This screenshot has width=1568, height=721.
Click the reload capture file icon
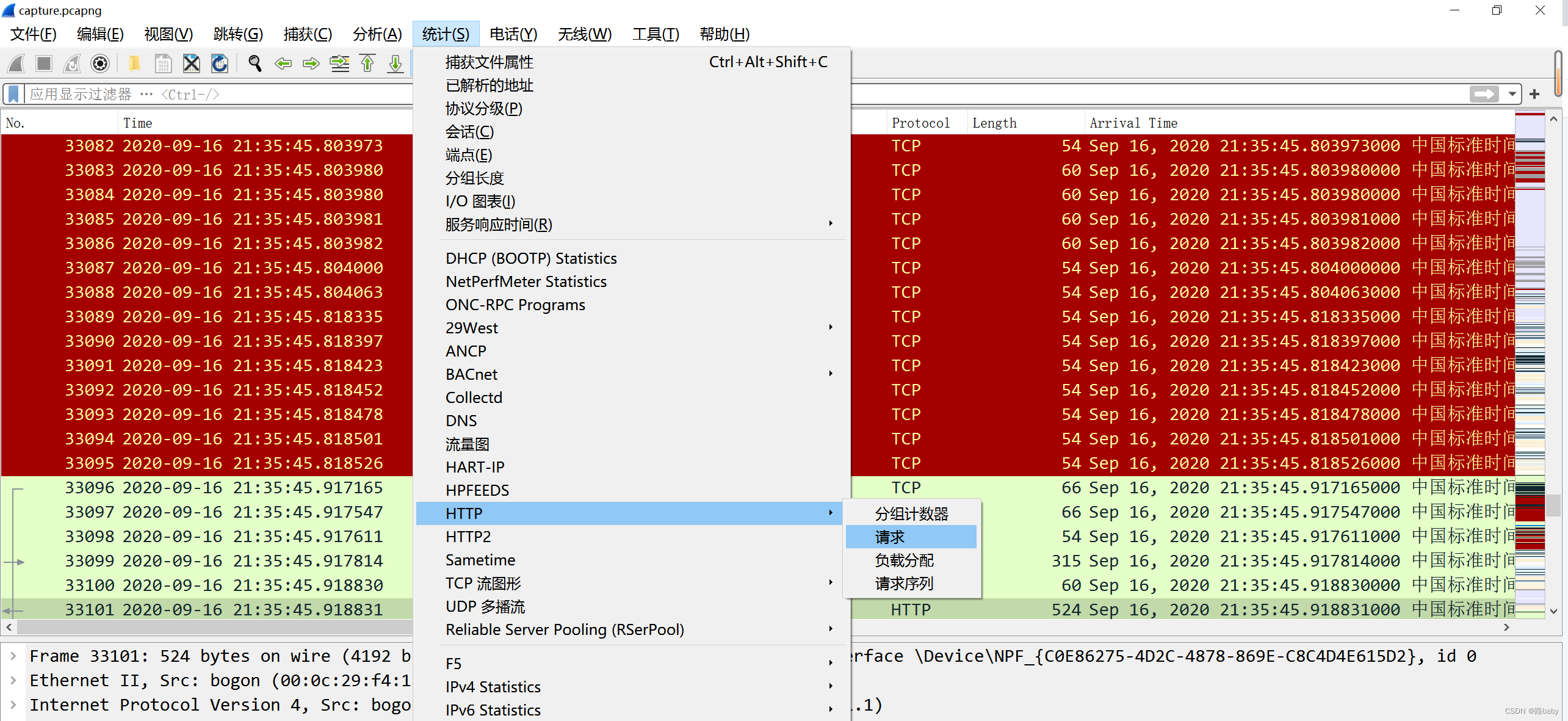(220, 63)
